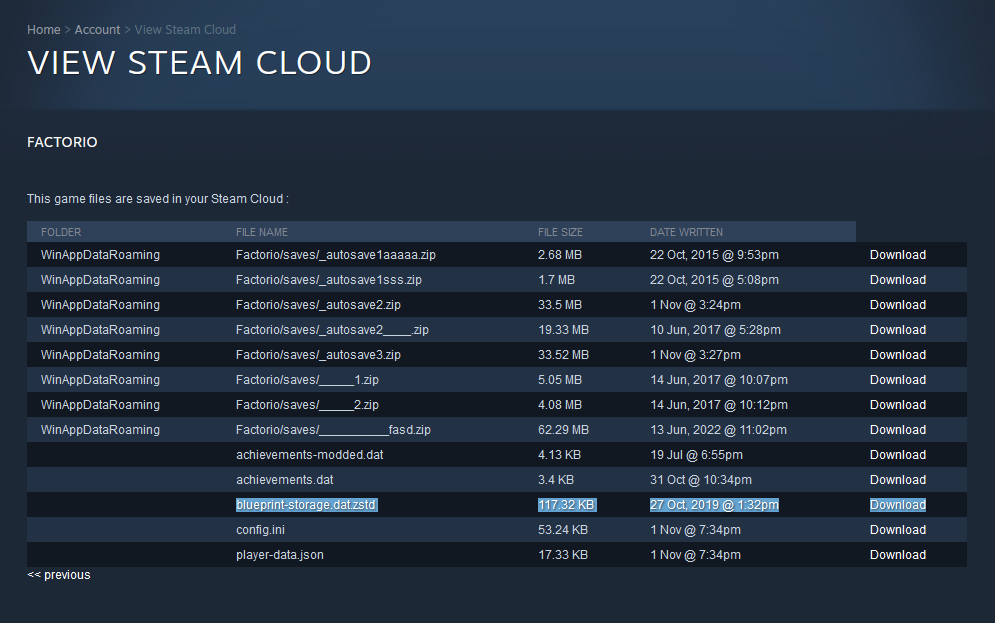Select the 2.68 MB file size
Screen dimensions: 995x623
coord(560,255)
